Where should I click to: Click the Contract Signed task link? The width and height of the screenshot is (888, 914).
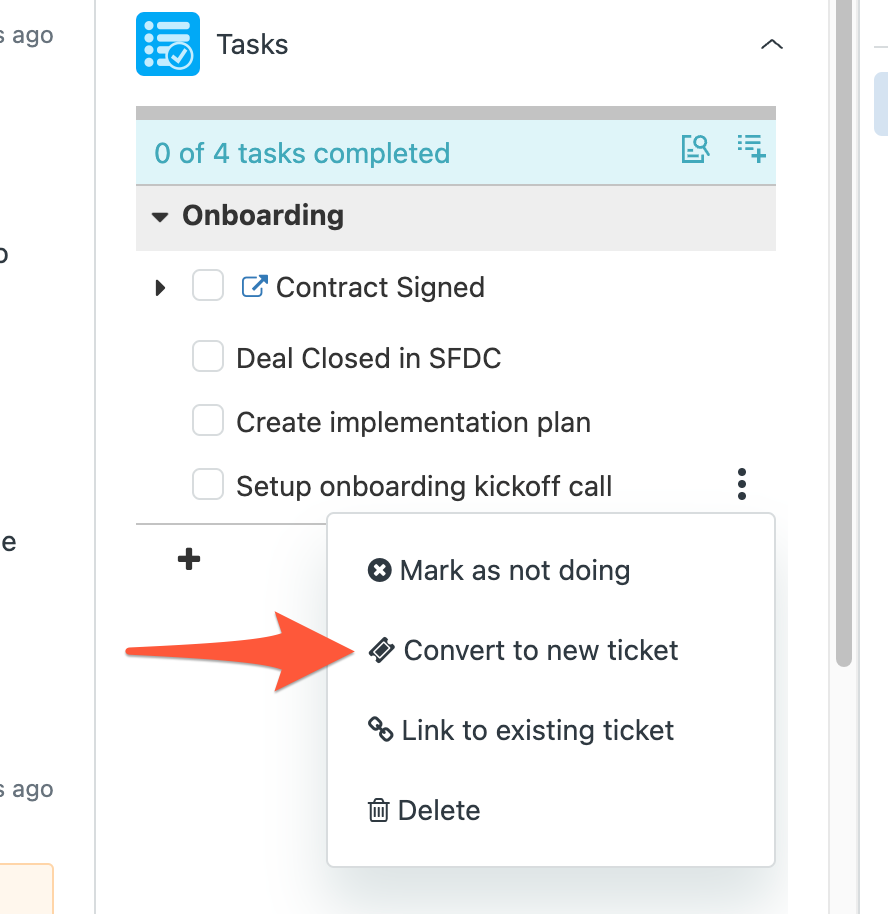click(x=380, y=287)
